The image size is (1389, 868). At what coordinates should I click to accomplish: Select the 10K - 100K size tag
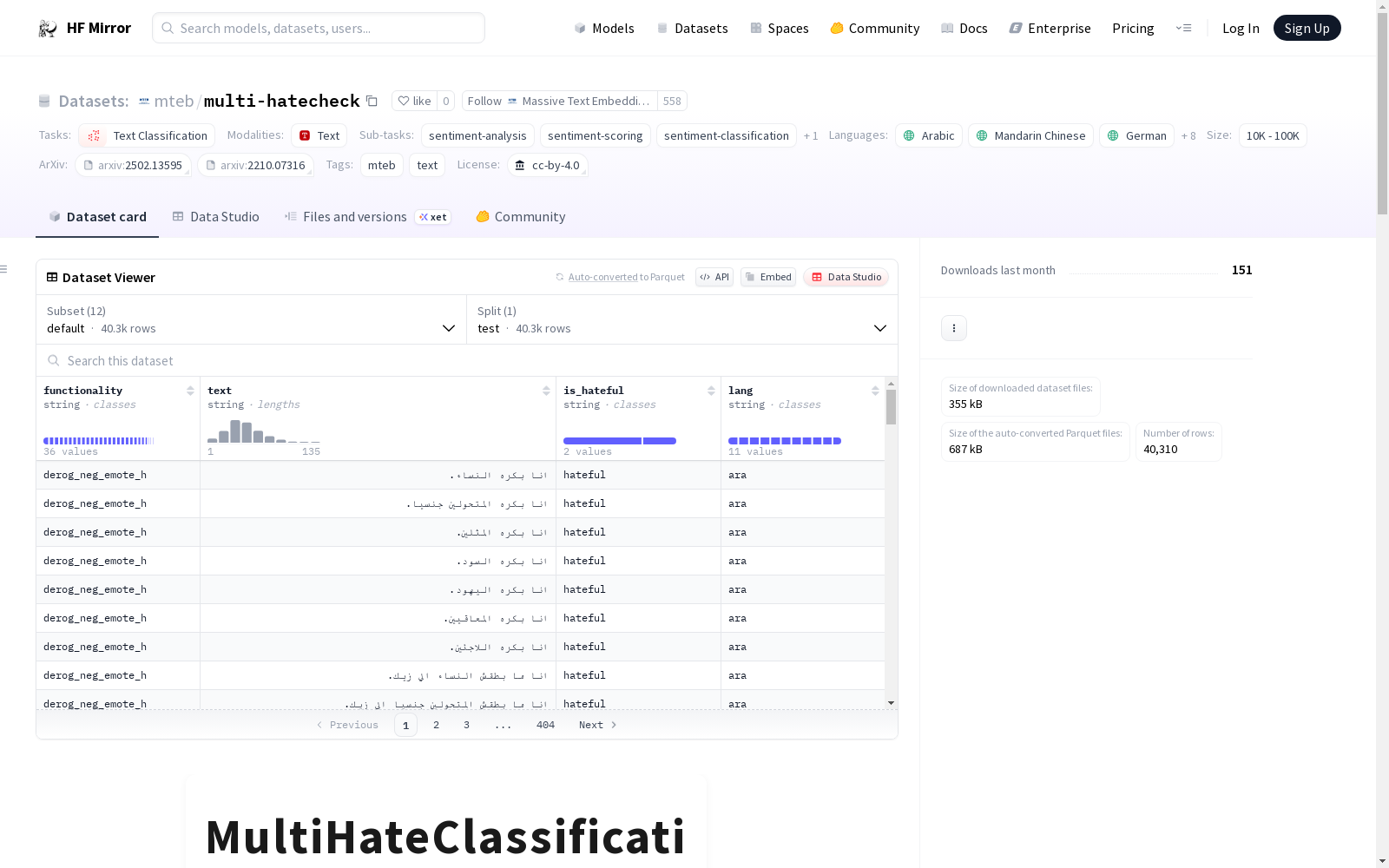pos(1273,135)
